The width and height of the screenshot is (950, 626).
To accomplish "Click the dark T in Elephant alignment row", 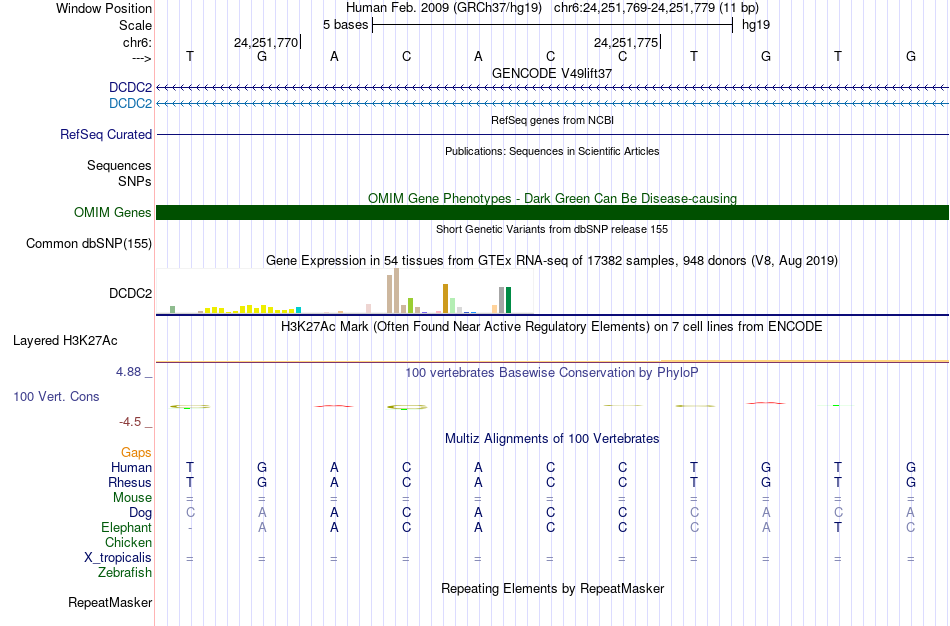I will coord(838,527).
